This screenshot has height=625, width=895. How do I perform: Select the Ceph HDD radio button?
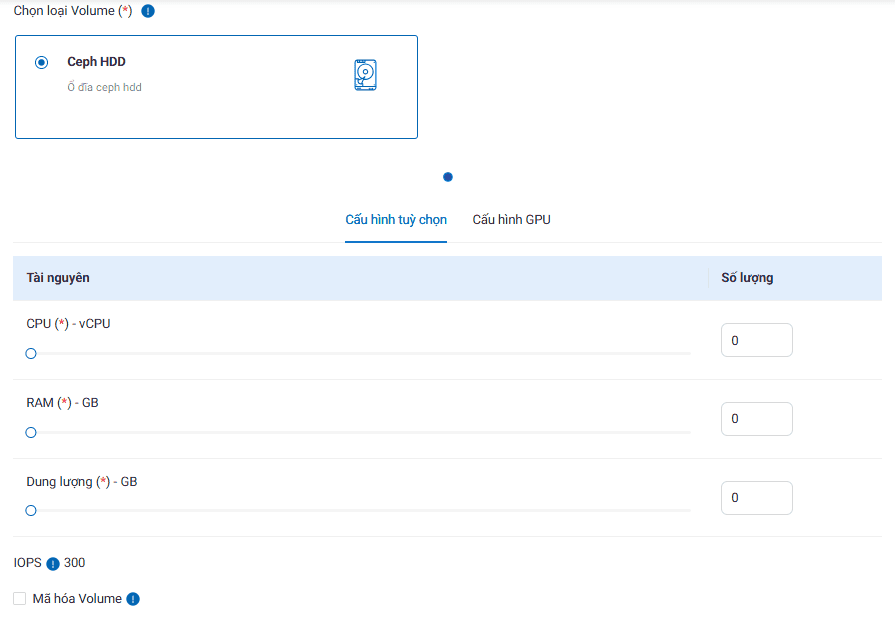(41, 62)
